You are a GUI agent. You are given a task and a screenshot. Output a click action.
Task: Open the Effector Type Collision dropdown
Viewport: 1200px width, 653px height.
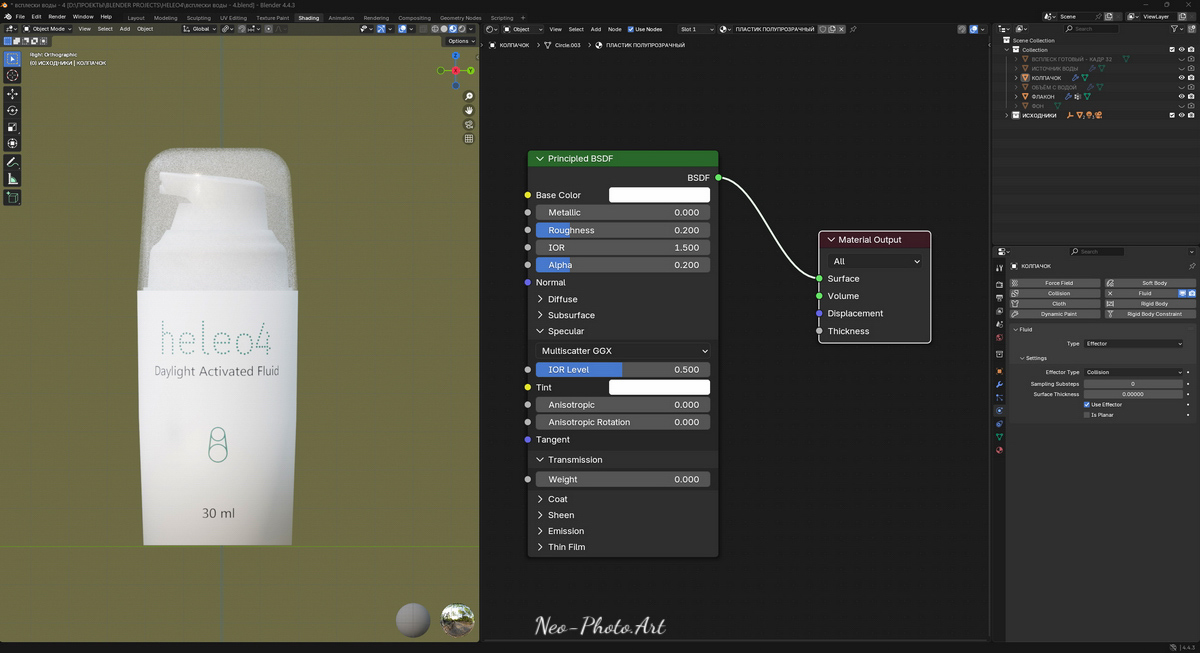pos(1134,372)
